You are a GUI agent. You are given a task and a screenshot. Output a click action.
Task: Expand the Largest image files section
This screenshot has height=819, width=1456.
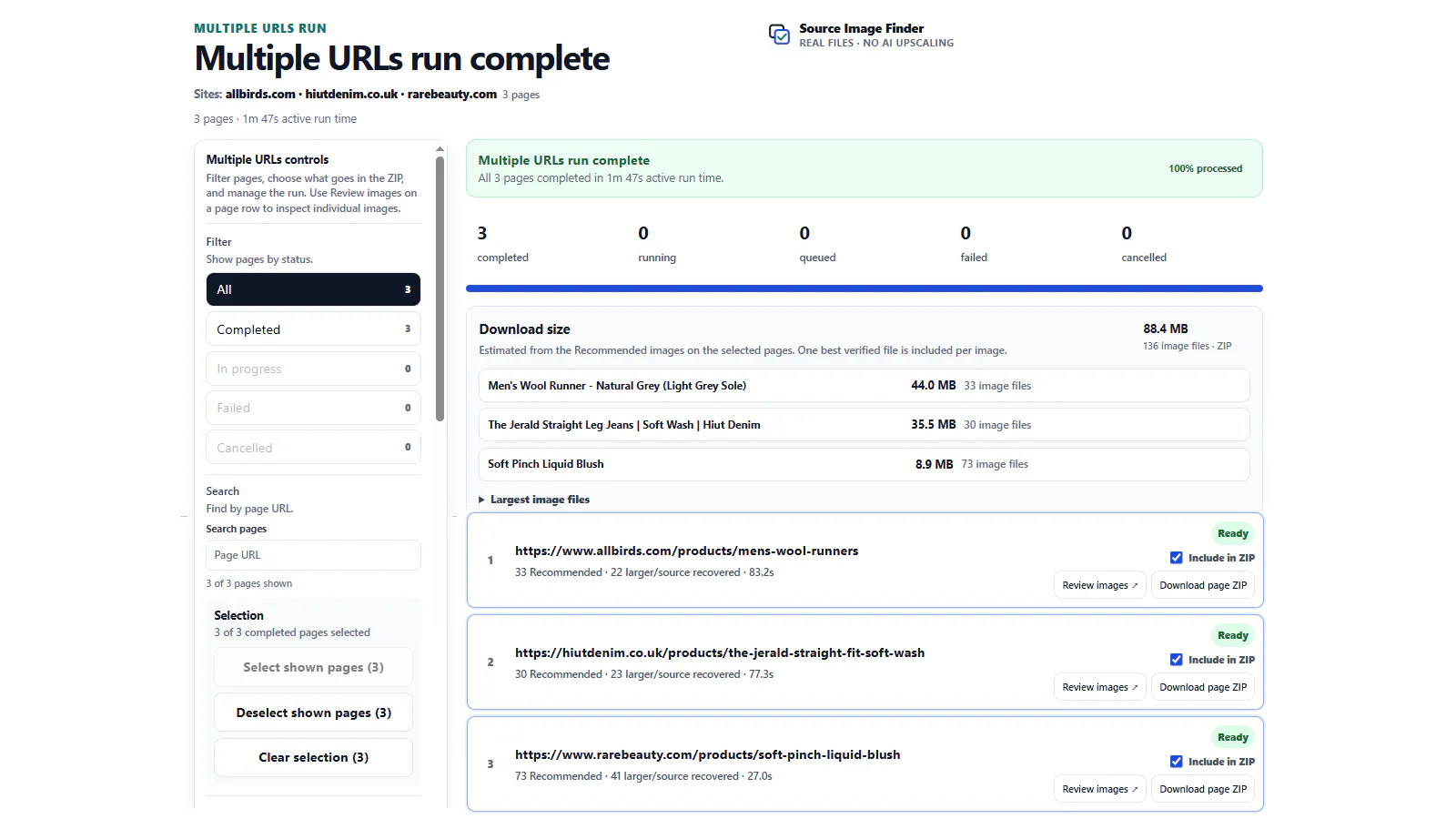click(x=534, y=500)
